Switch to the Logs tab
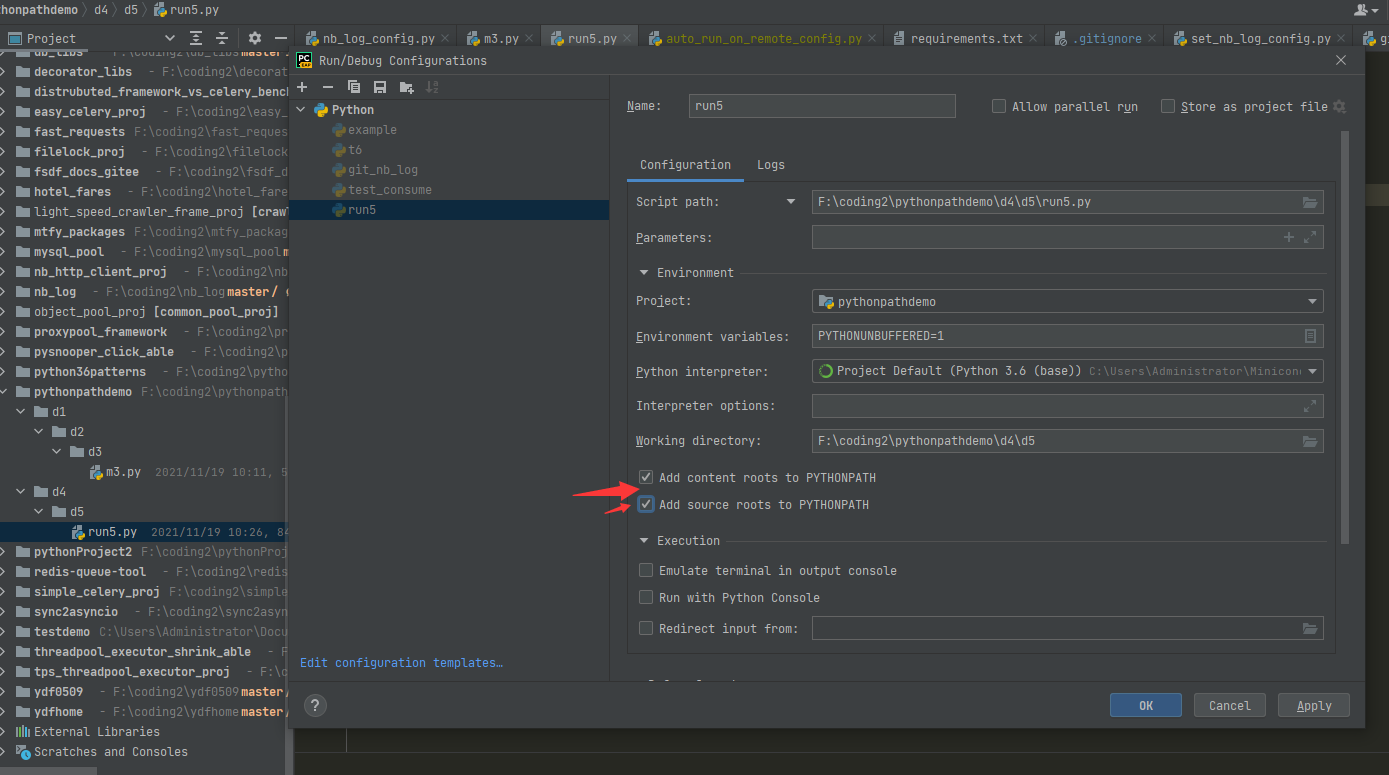This screenshot has height=775, width=1389. tap(771, 165)
